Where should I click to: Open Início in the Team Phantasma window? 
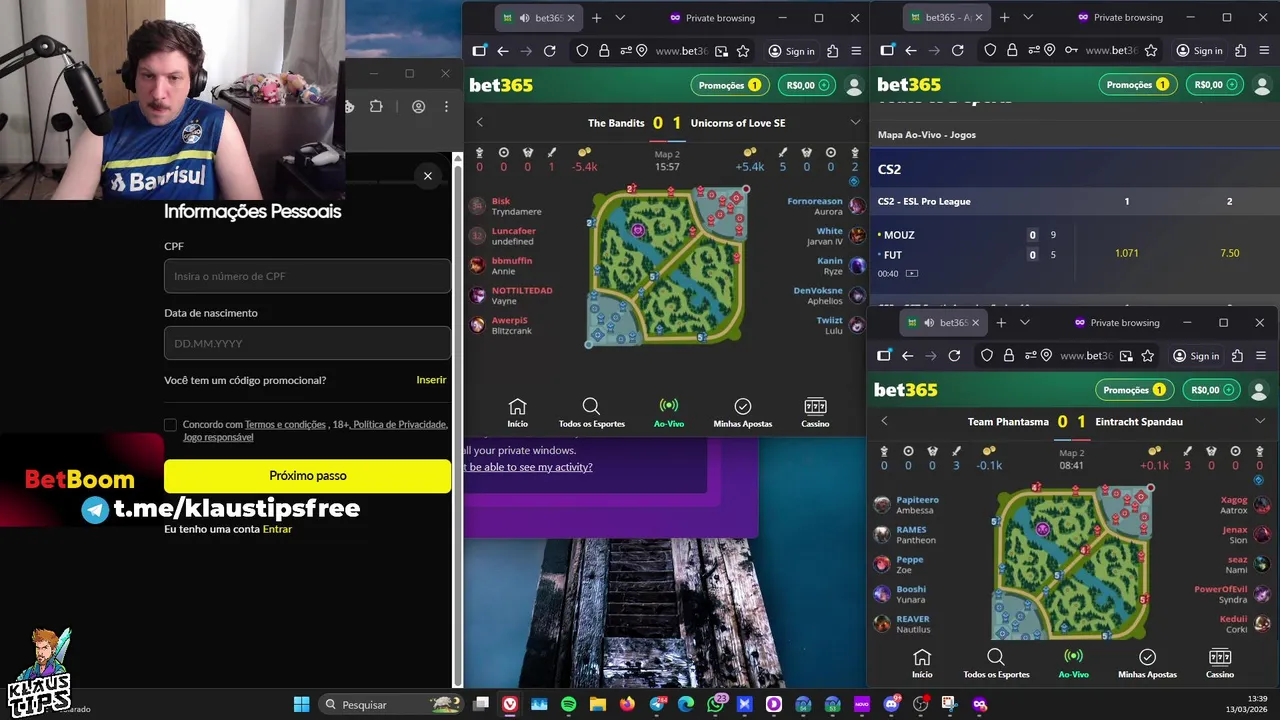(x=922, y=663)
